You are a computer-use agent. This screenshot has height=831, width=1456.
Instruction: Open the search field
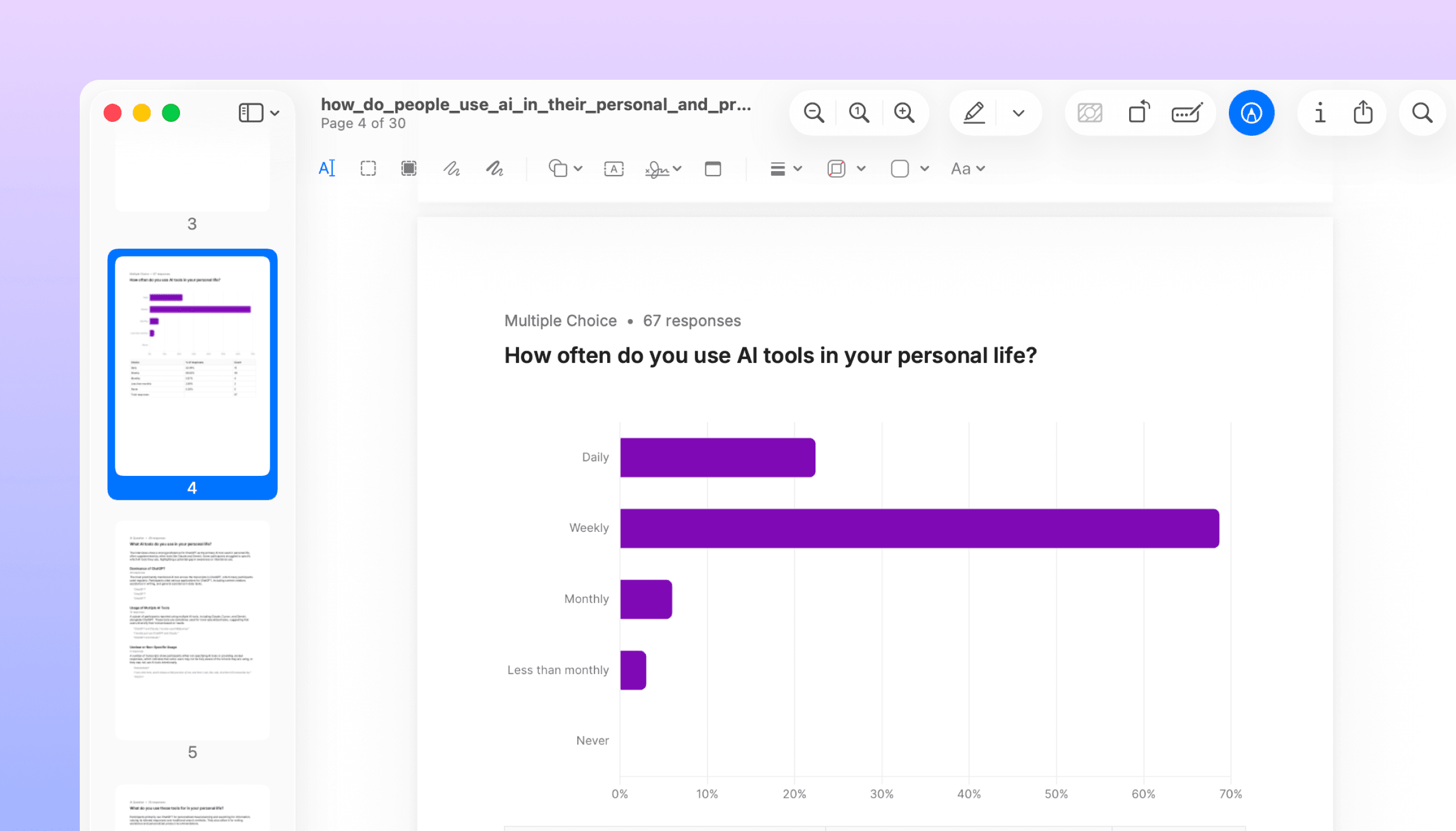(1422, 112)
